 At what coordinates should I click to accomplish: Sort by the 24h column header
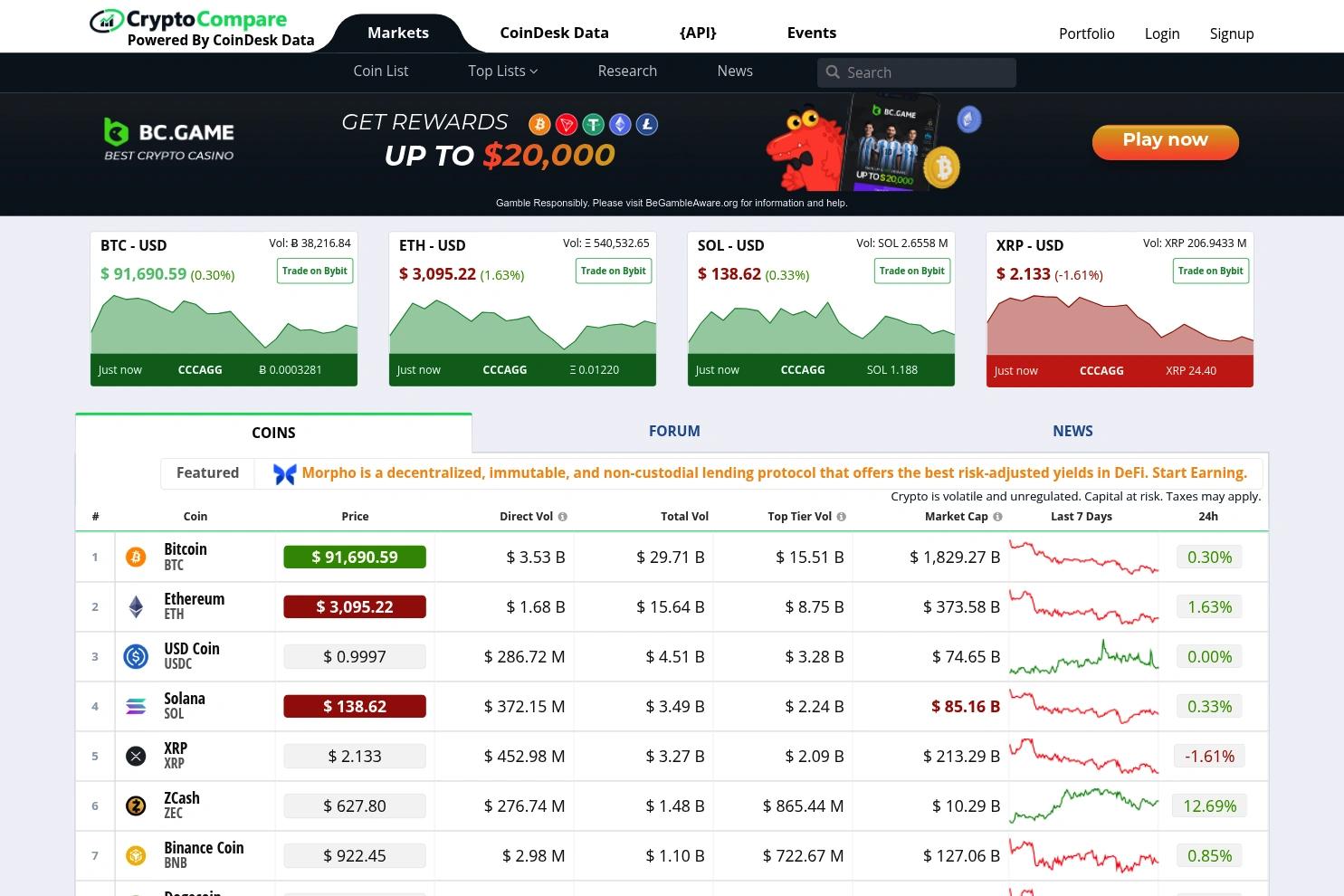pos(1208,517)
